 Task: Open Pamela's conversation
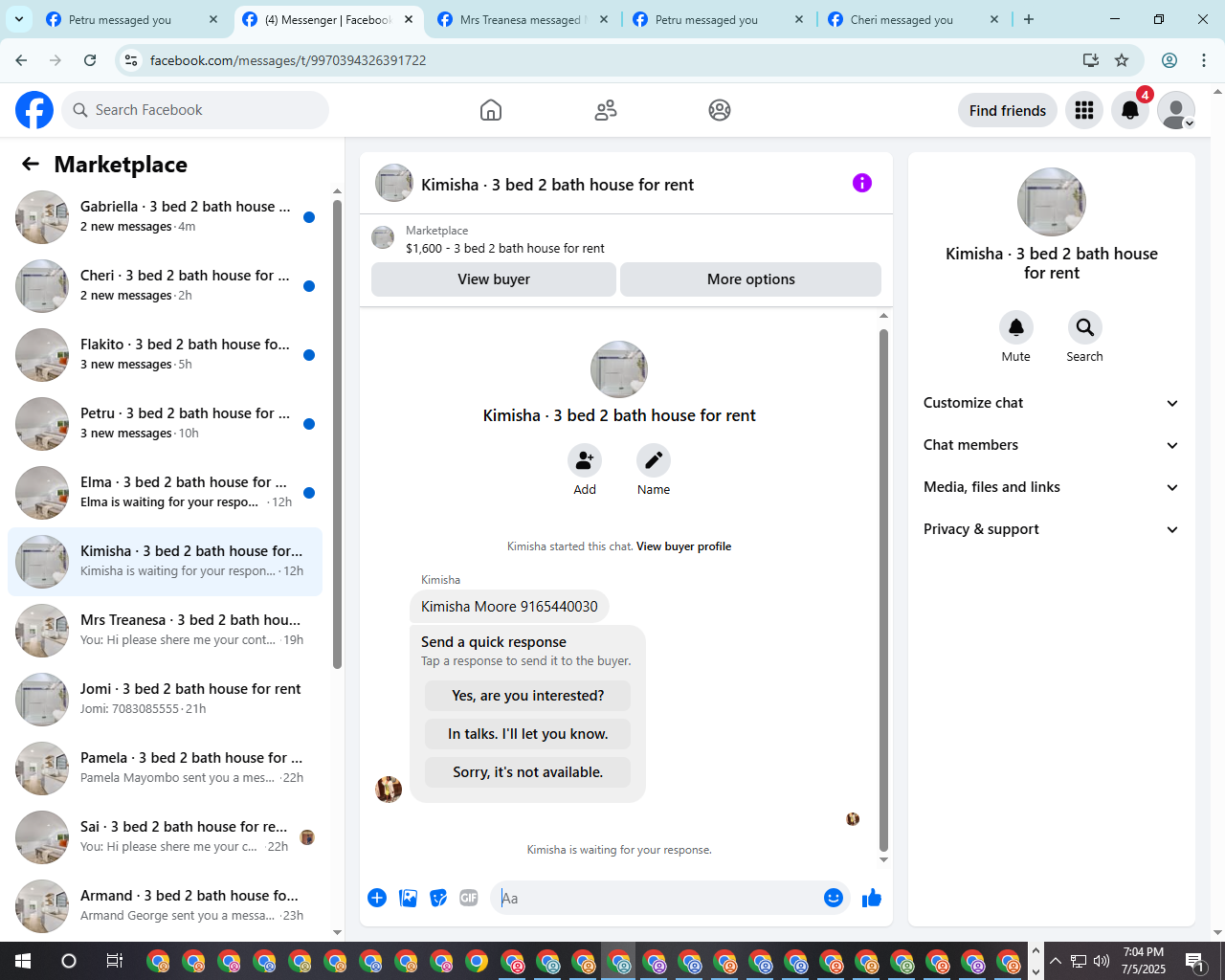(166, 768)
